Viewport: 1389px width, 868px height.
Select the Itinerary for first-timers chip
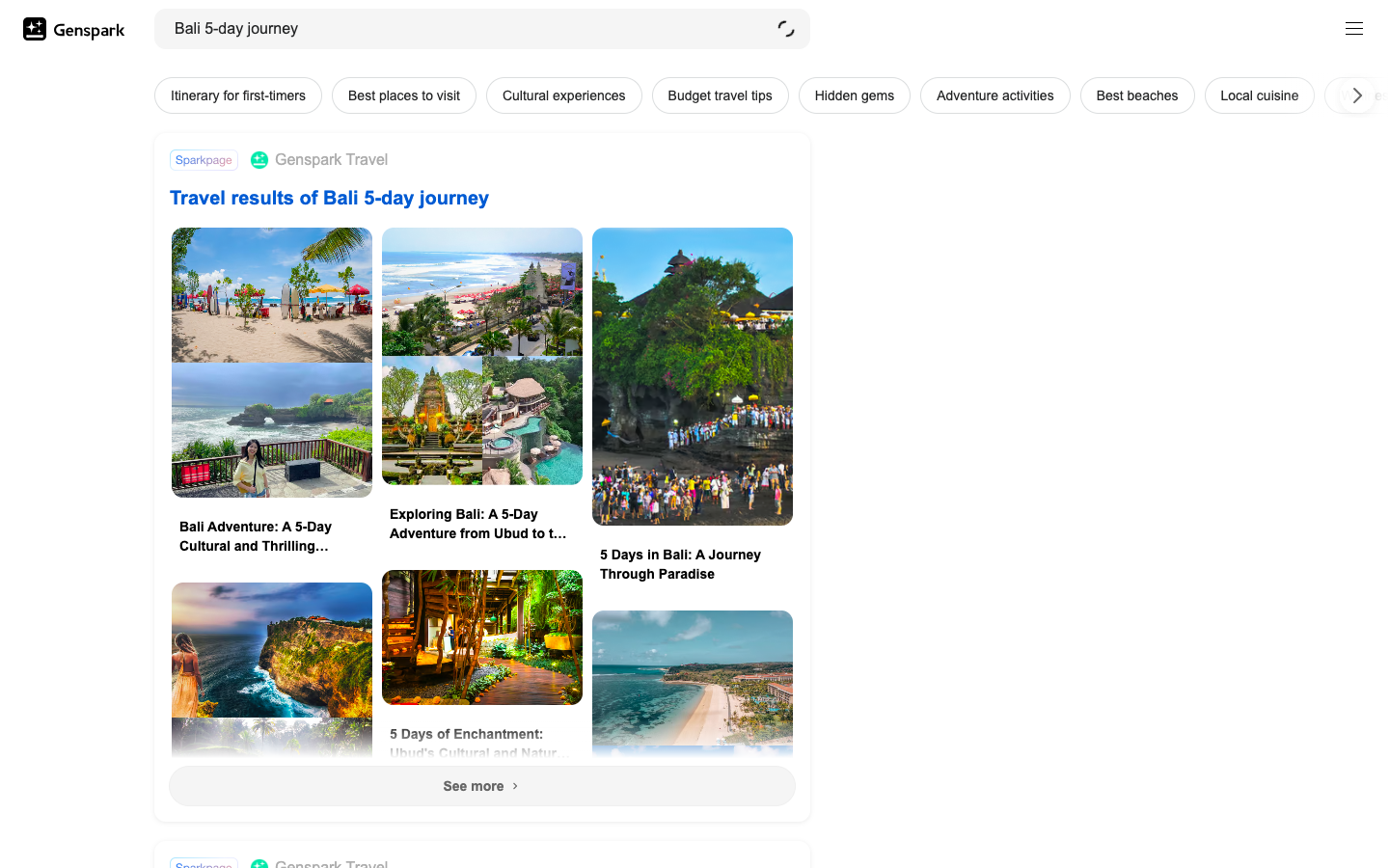(x=238, y=95)
